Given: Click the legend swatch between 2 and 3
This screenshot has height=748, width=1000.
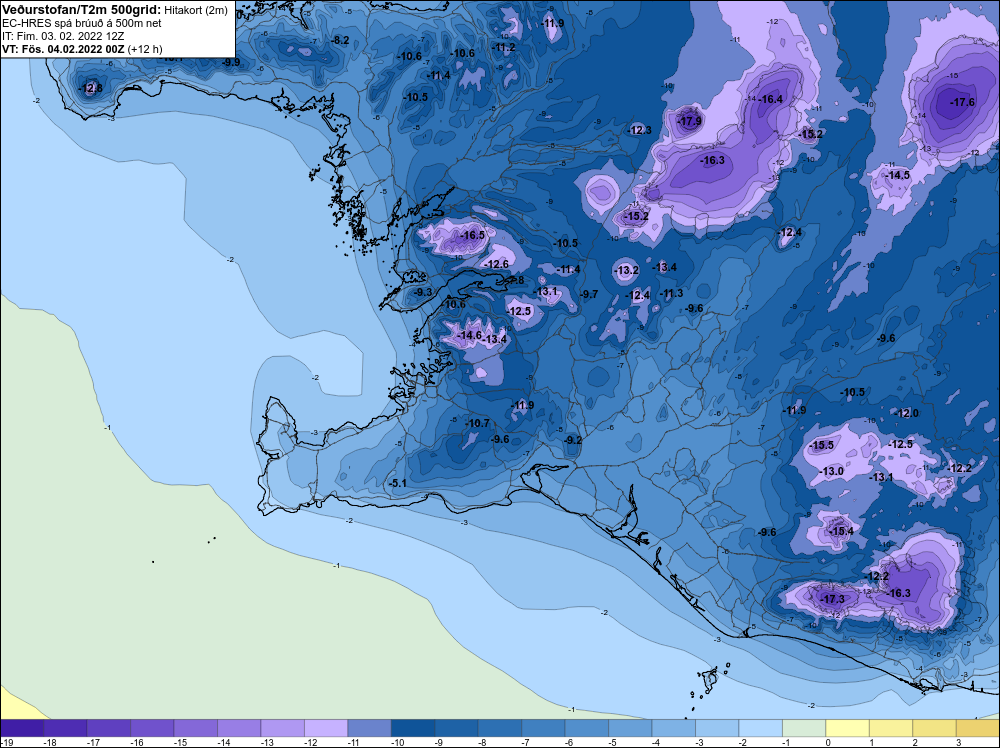Looking at the screenshot, I should (934, 728).
